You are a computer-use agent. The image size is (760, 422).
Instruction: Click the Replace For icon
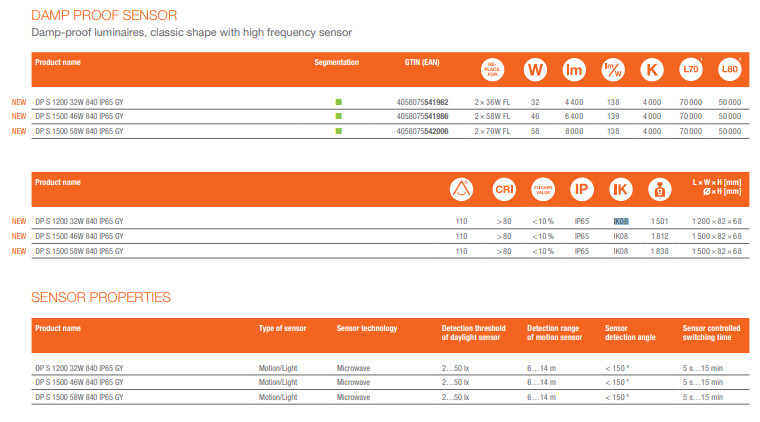(x=493, y=70)
